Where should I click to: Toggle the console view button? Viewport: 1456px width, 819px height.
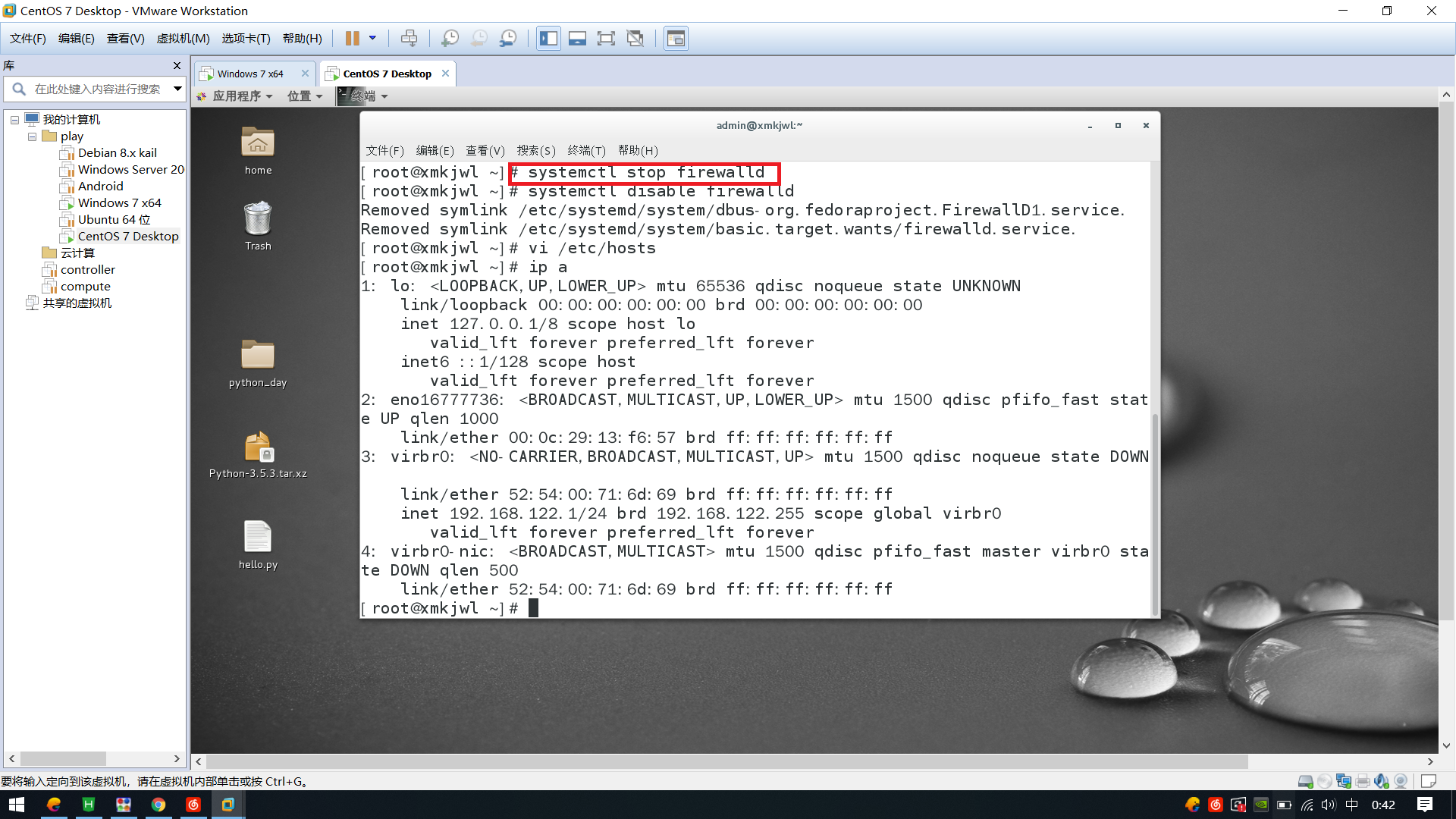(x=676, y=39)
